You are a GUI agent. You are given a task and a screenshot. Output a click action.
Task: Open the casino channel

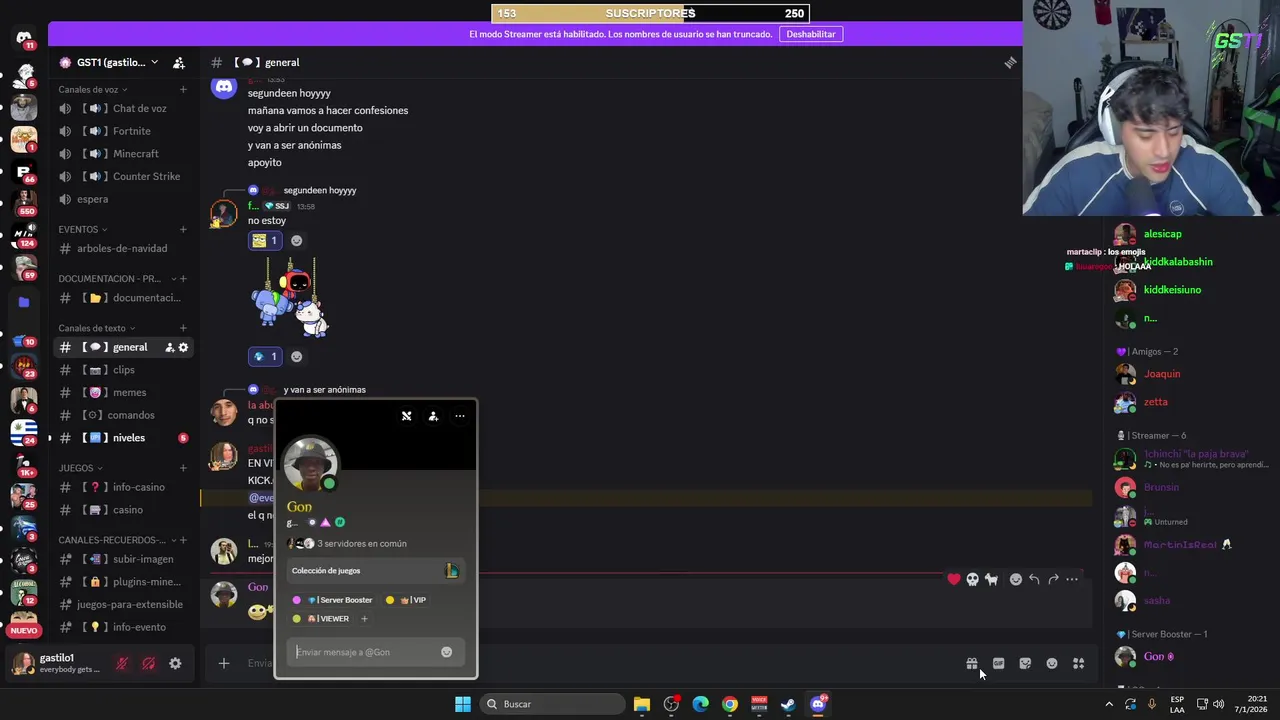pyautogui.click(x=124, y=510)
